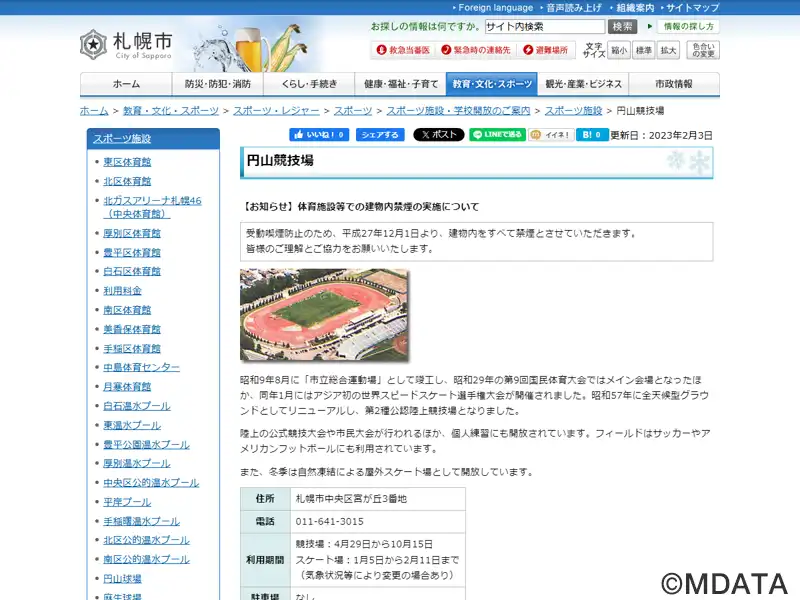Open 厚別区体育館 sidebar link
This screenshot has height=600, width=800.
132,234
